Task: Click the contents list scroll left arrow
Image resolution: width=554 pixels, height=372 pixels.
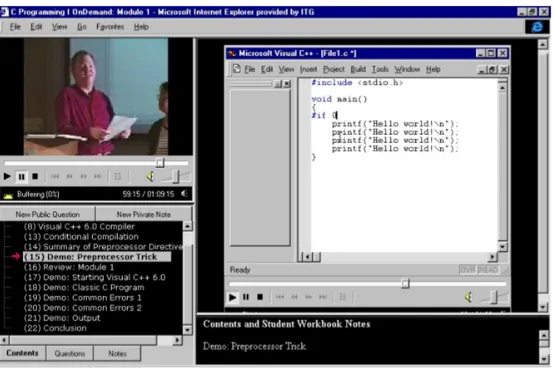Action: tap(4, 340)
